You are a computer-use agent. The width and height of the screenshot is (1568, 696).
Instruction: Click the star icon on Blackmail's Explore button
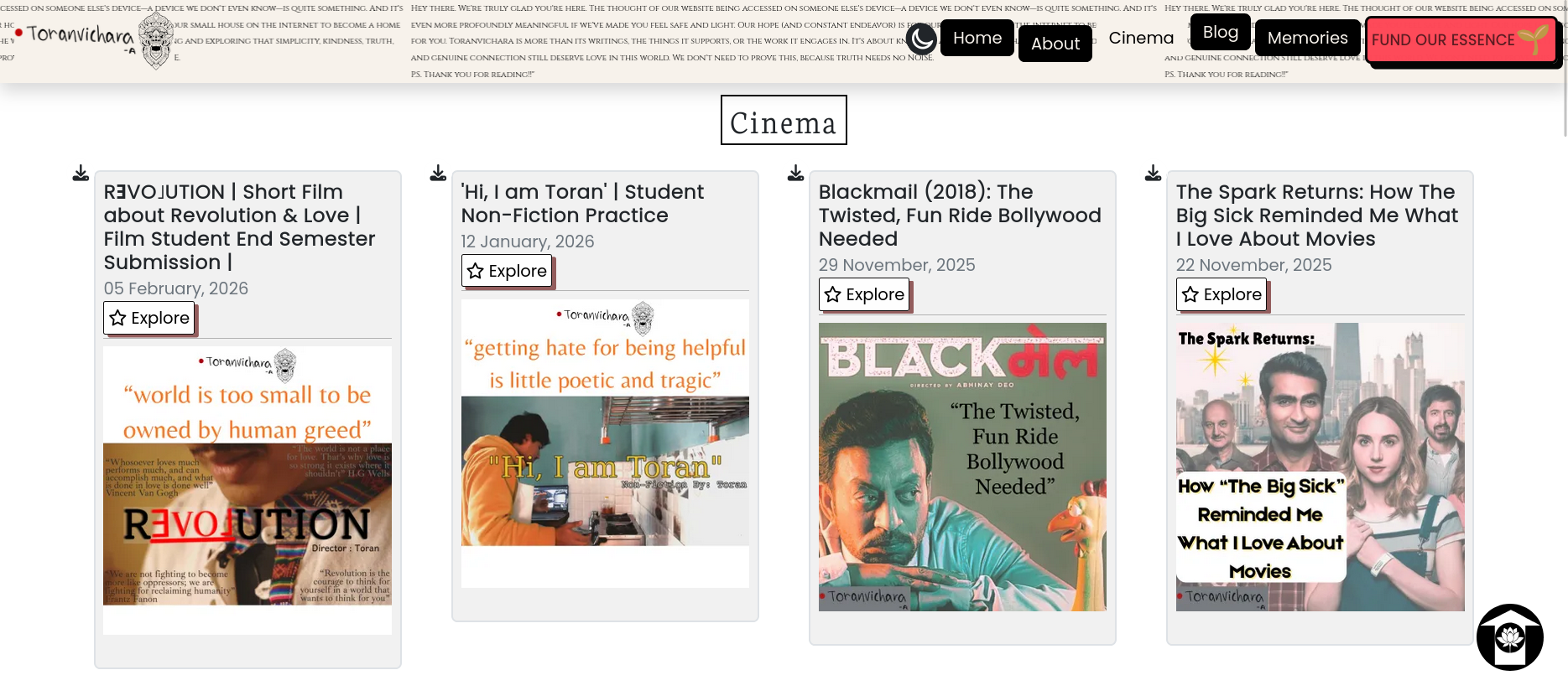pyautogui.click(x=832, y=294)
